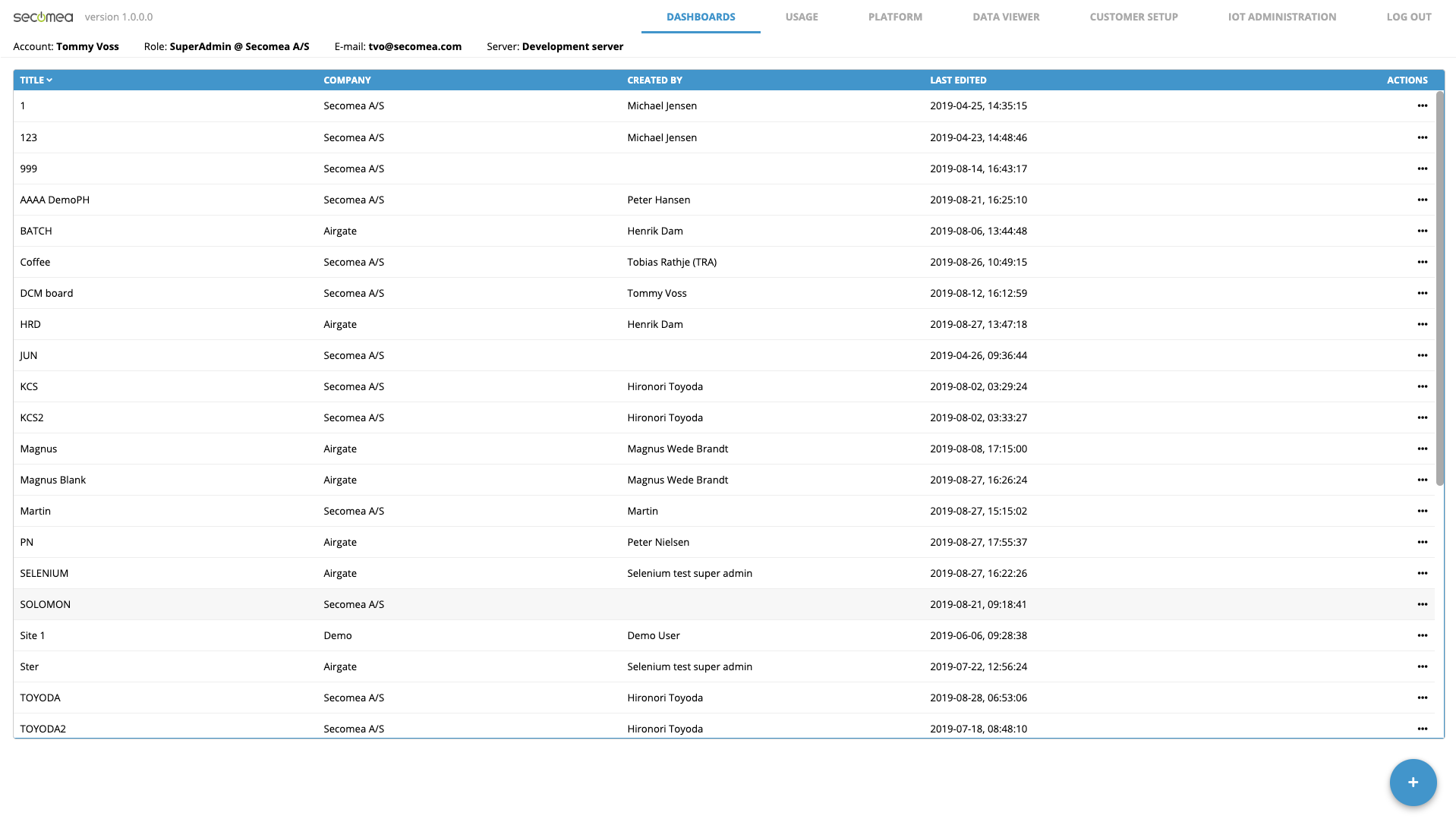Open actions menu for Magnus row

(1422, 449)
